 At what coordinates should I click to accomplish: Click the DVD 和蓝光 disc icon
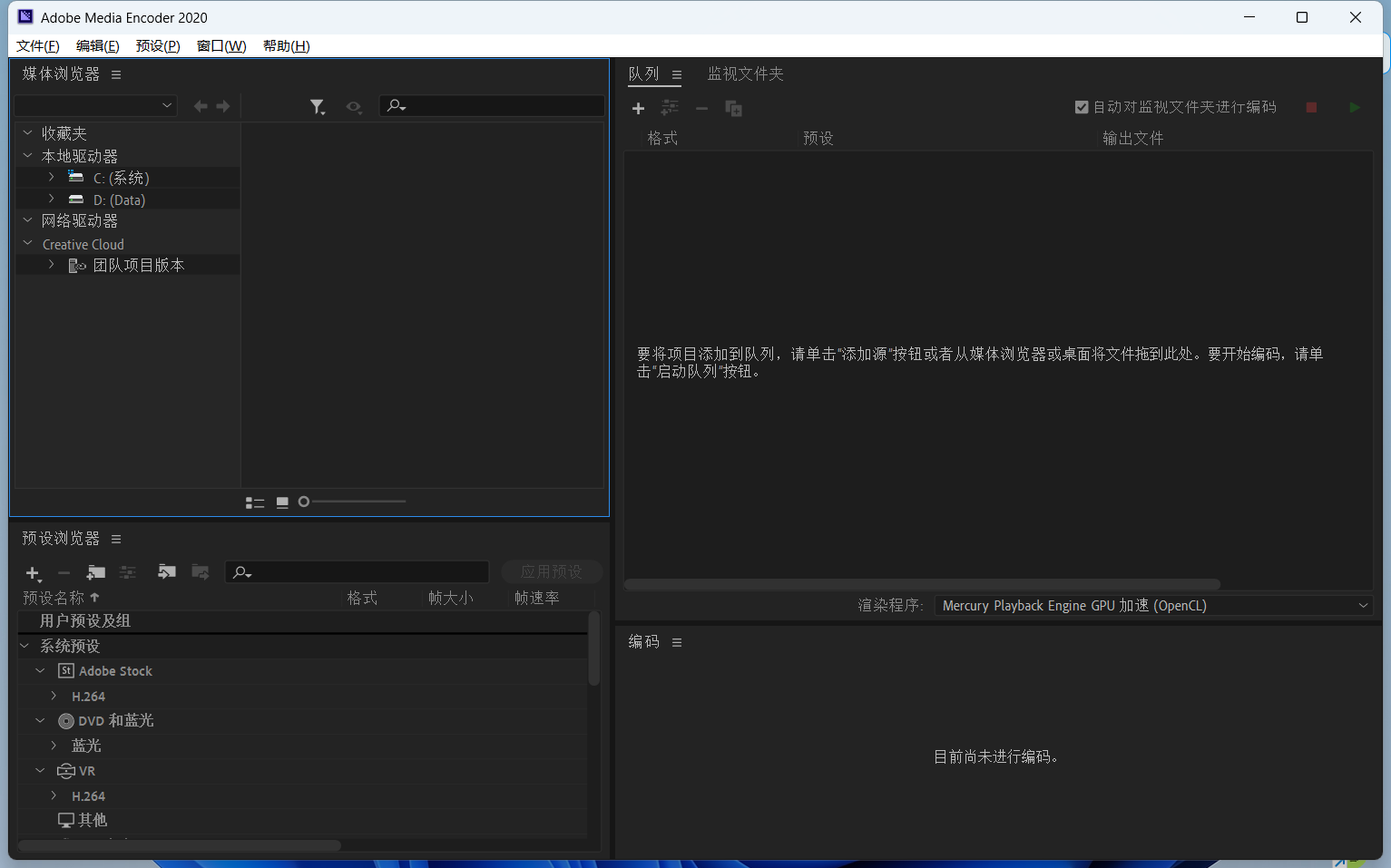66,721
